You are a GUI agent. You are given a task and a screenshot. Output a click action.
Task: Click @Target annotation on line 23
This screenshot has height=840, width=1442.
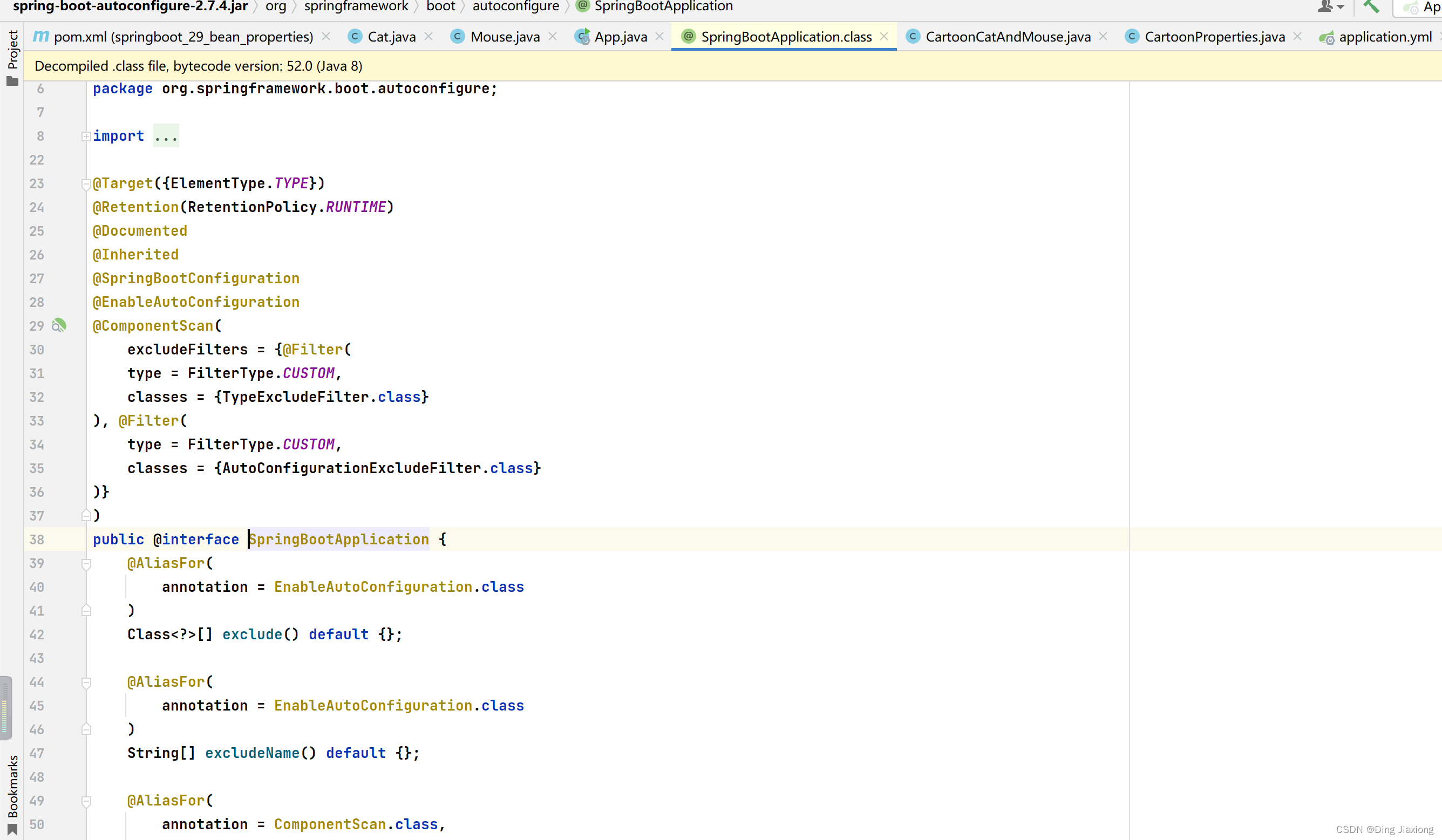click(x=123, y=183)
